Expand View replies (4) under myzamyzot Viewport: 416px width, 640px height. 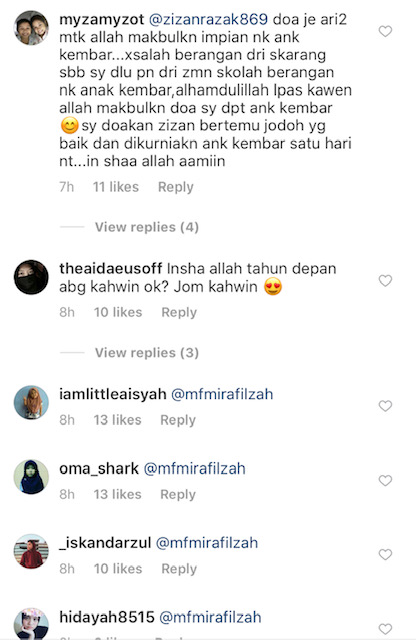tap(147, 227)
